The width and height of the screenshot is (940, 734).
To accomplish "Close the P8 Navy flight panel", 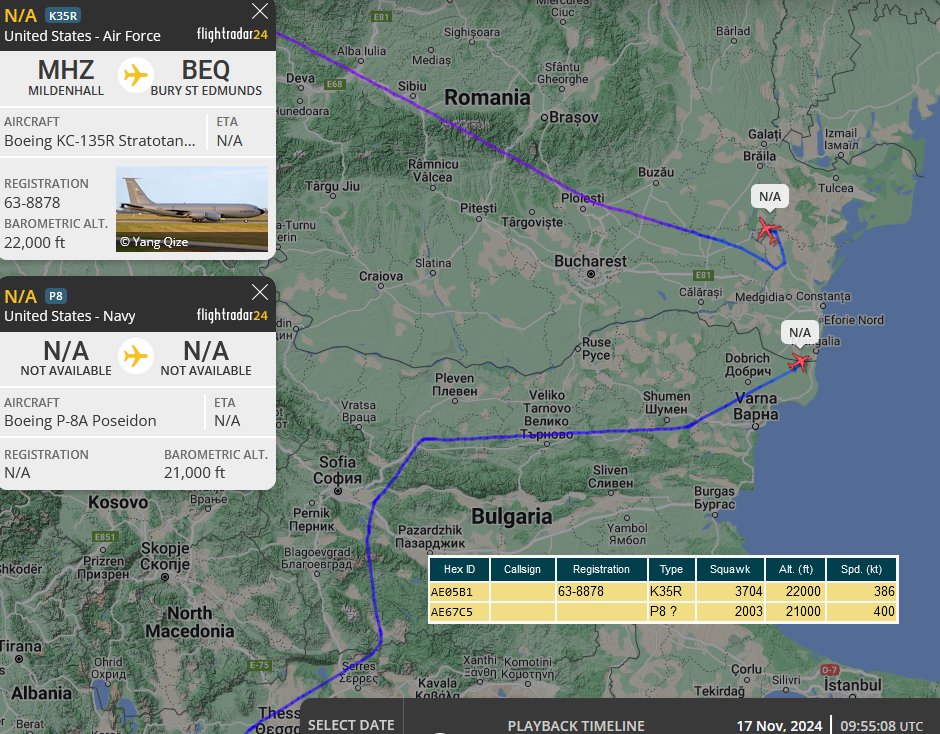I will pyautogui.click(x=260, y=292).
